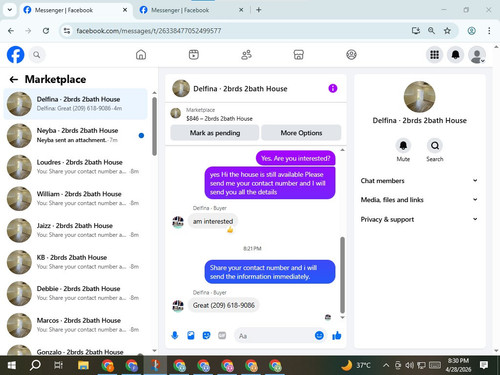Screen dimensions: 500x375
Task: Open the Neyba conversation in list
Action: [x=75, y=135]
